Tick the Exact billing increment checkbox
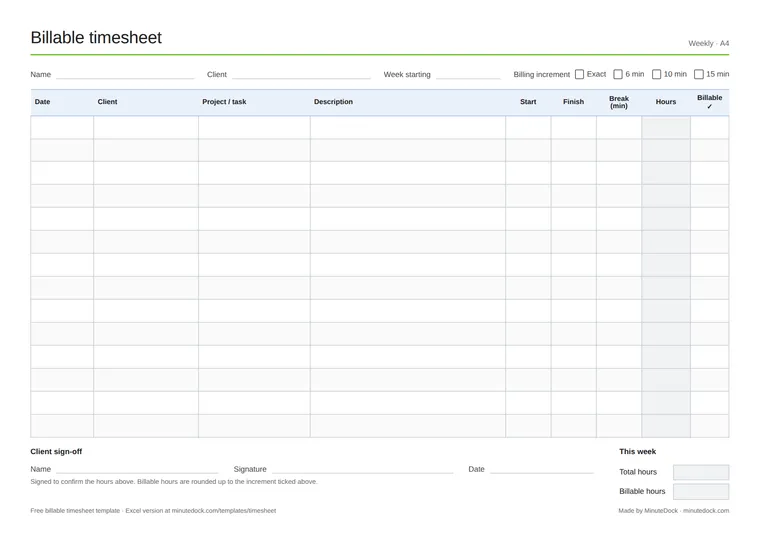The image size is (760, 537). pos(579,74)
